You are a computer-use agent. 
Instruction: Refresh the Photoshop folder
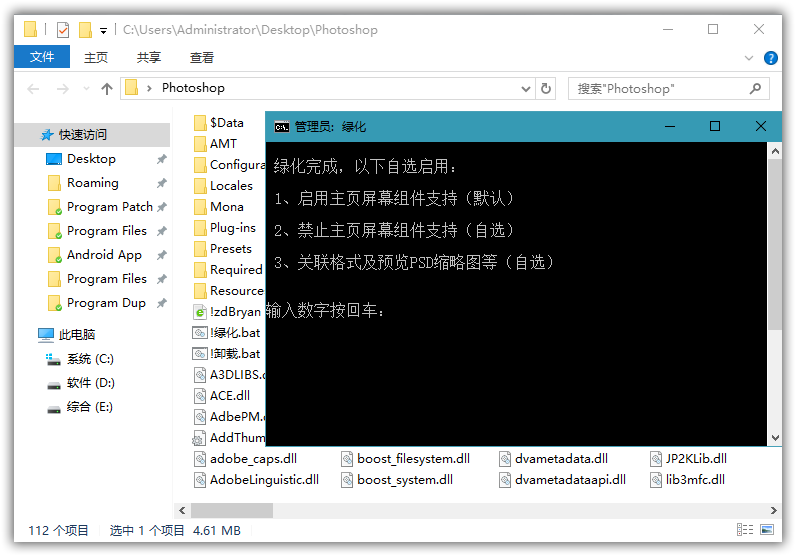point(546,89)
